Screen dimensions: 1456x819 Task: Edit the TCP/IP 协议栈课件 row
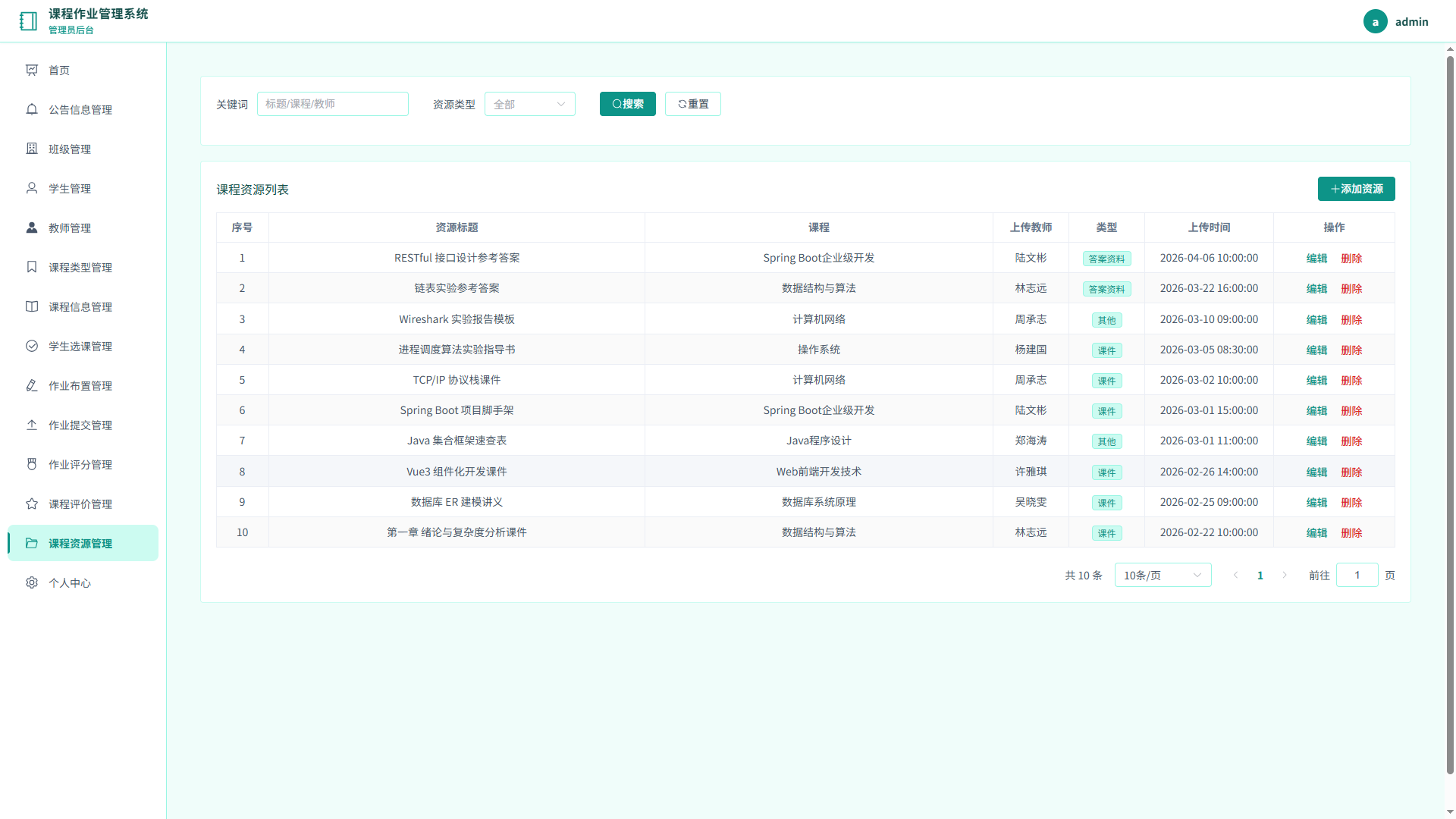point(1316,381)
